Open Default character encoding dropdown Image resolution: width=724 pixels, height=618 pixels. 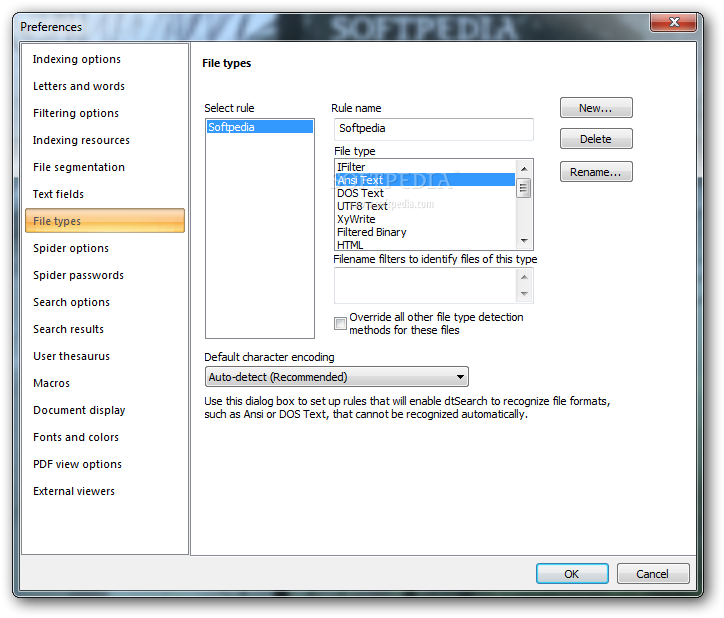(337, 377)
